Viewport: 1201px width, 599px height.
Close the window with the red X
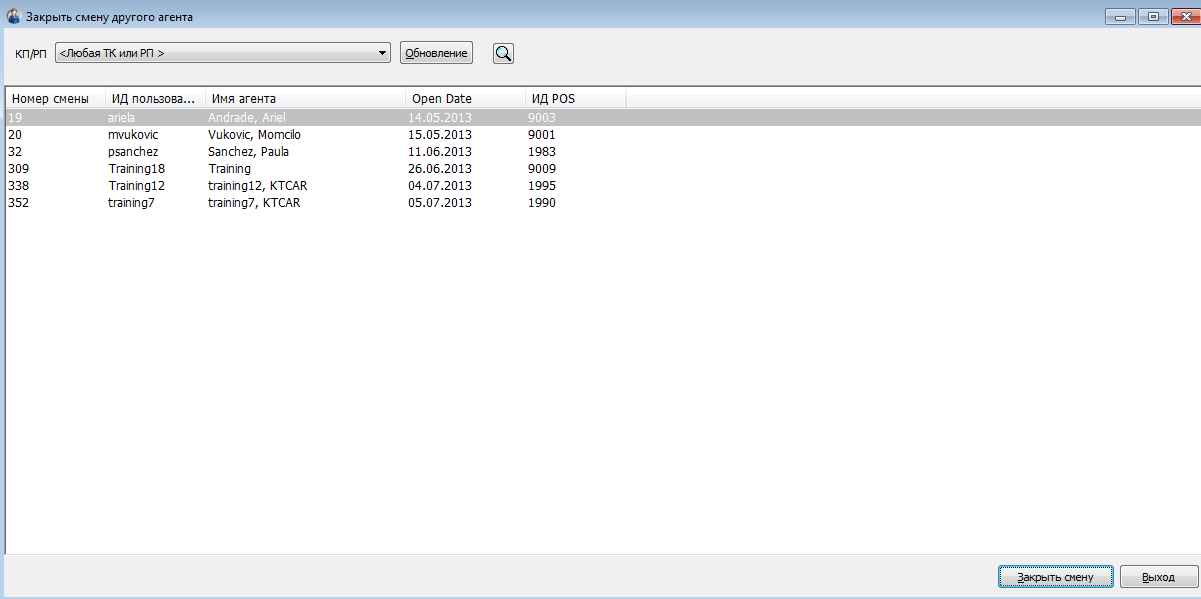tap(1185, 16)
